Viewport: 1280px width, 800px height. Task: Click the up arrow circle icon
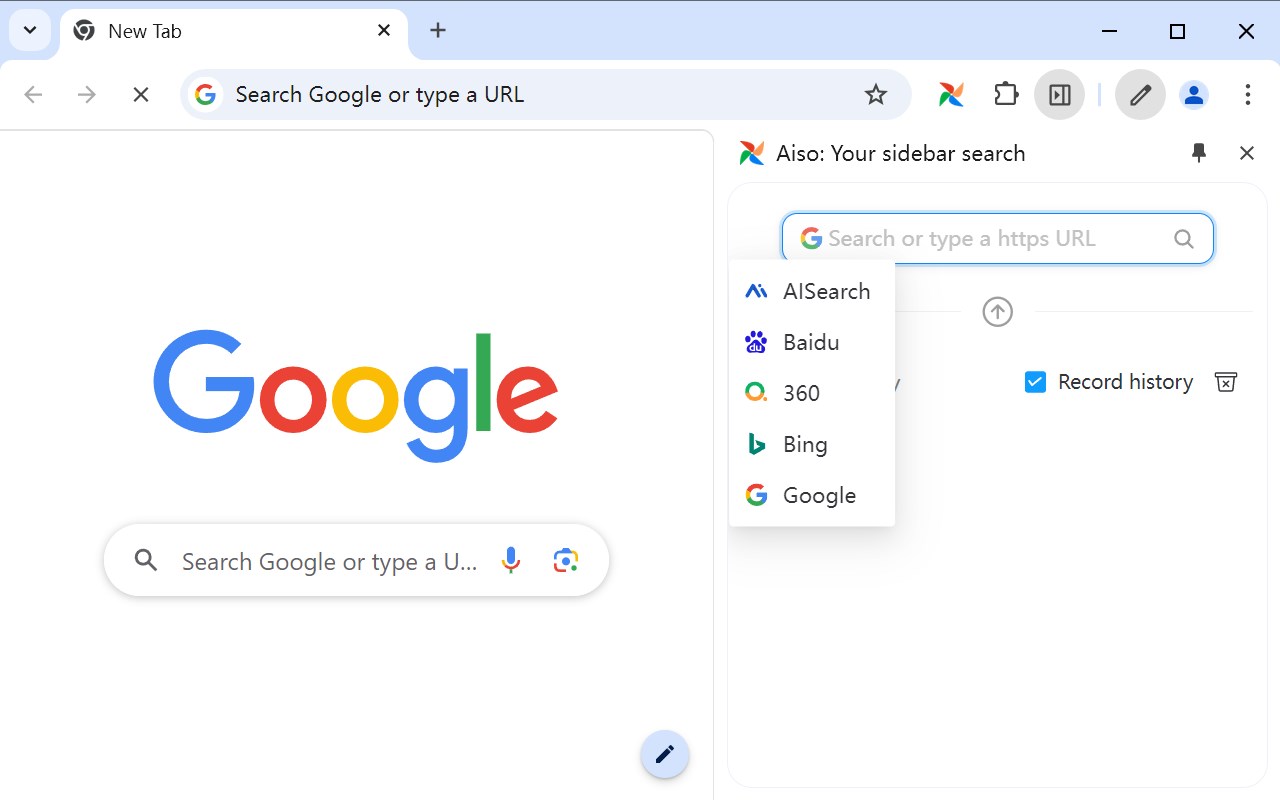[x=997, y=312]
